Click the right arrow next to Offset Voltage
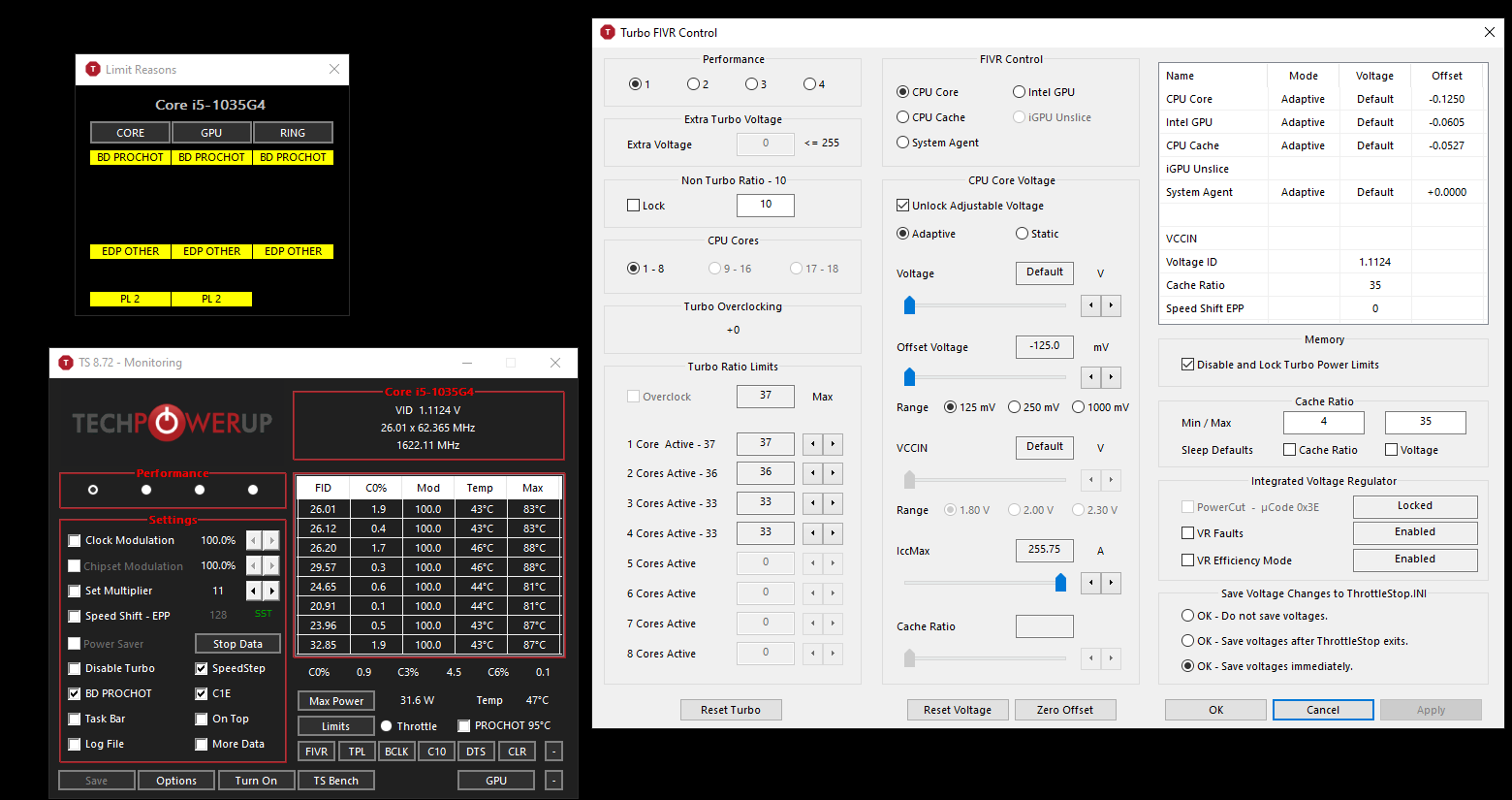Screen dimensions: 1512x800 click(x=1111, y=377)
